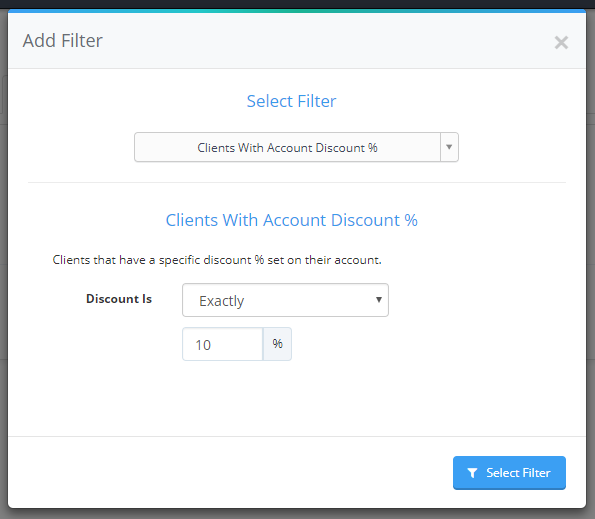
Task: Click empty footer area left of Select Filter button
Action: pos(228,473)
